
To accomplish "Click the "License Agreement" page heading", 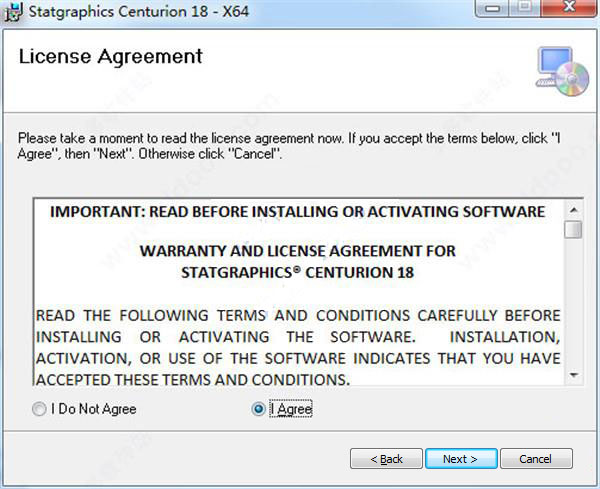I will (x=111, y=57).
